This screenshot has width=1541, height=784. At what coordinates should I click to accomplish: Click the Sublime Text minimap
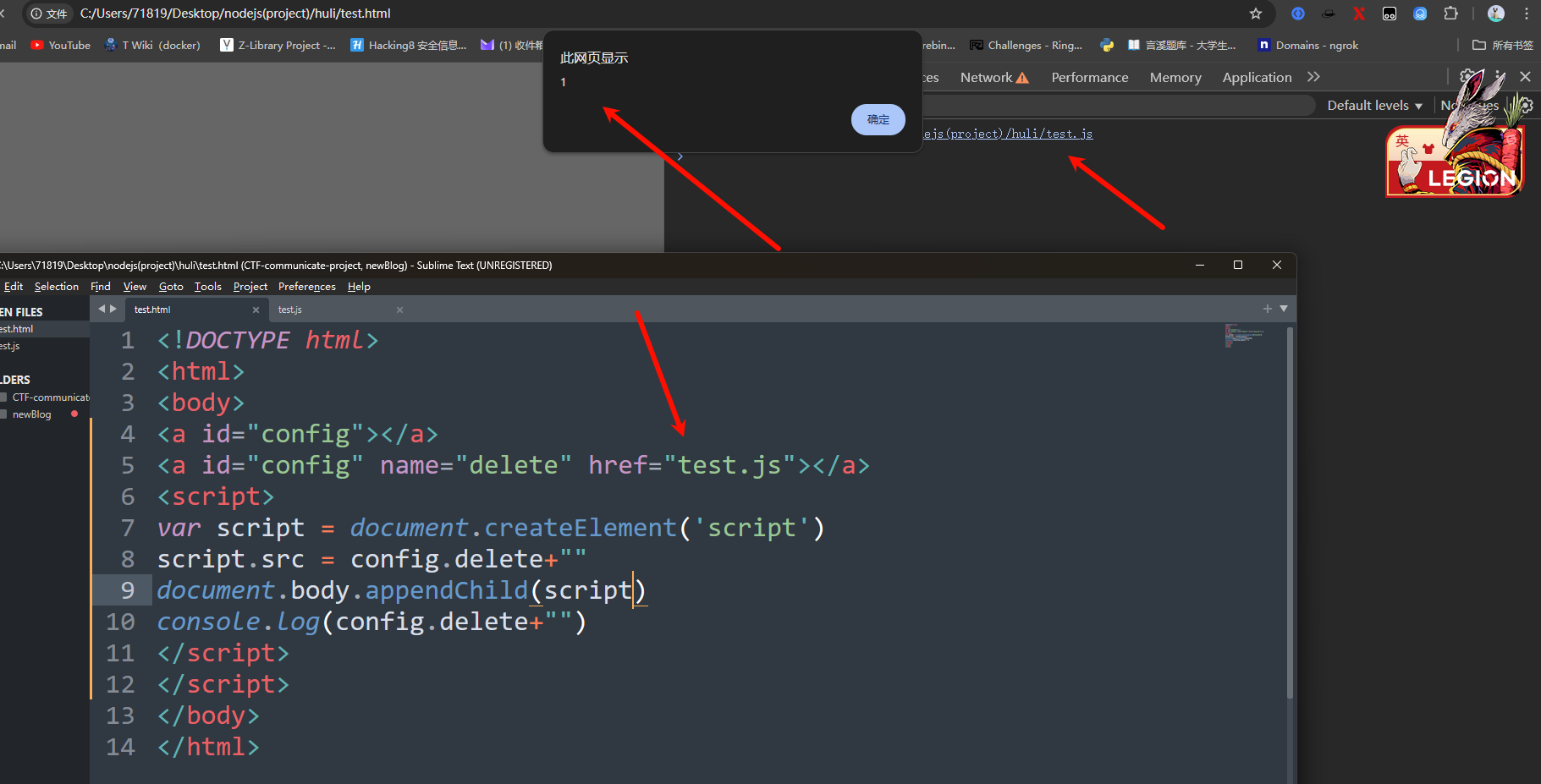pyautogui.click(x=1243, y=335)
